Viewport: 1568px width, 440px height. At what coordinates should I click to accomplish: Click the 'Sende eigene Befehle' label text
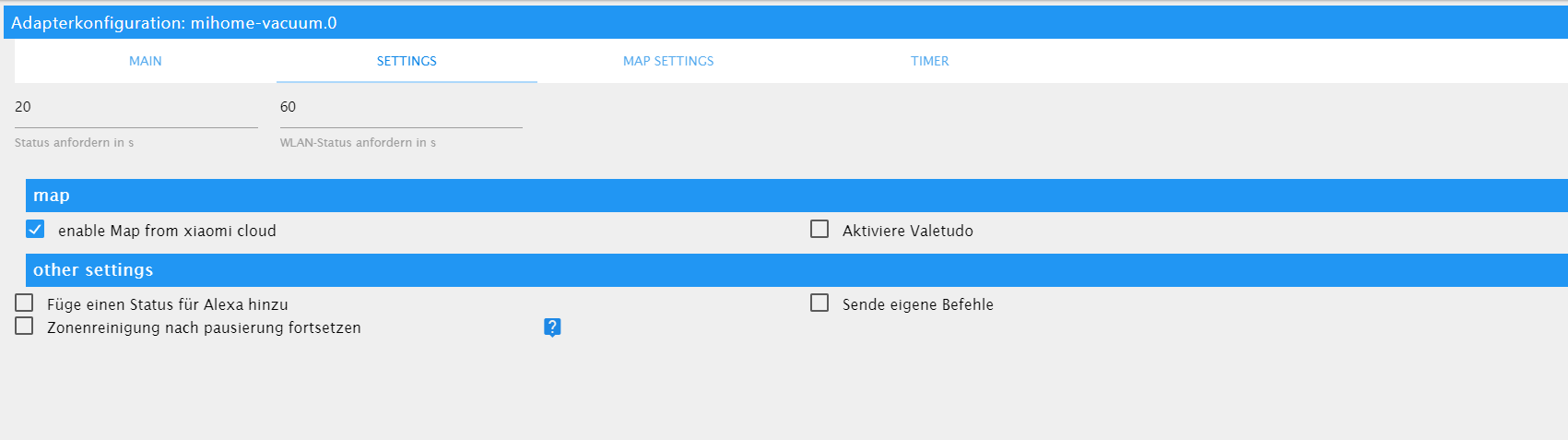click(x=917, y=304)
